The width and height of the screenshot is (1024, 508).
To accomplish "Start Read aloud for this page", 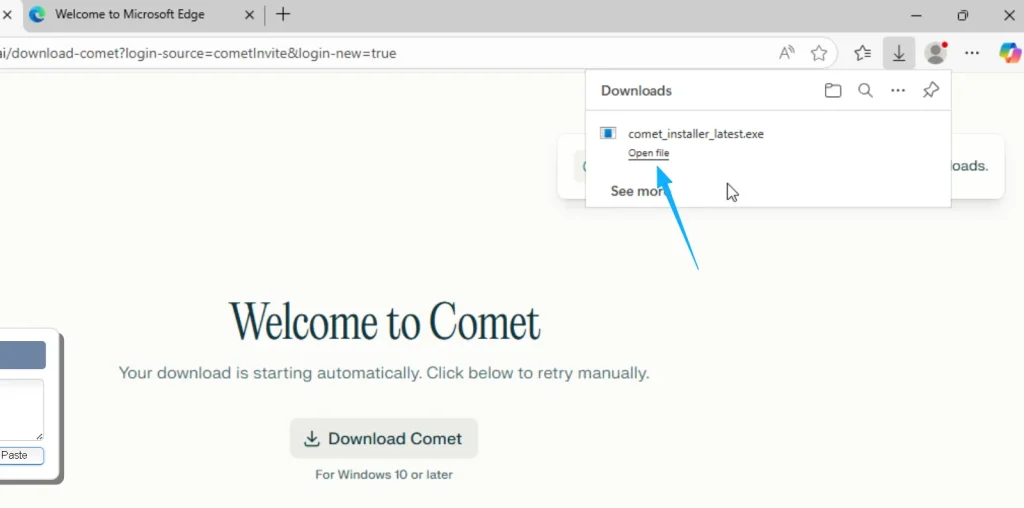I will click(x=787, y=53).
